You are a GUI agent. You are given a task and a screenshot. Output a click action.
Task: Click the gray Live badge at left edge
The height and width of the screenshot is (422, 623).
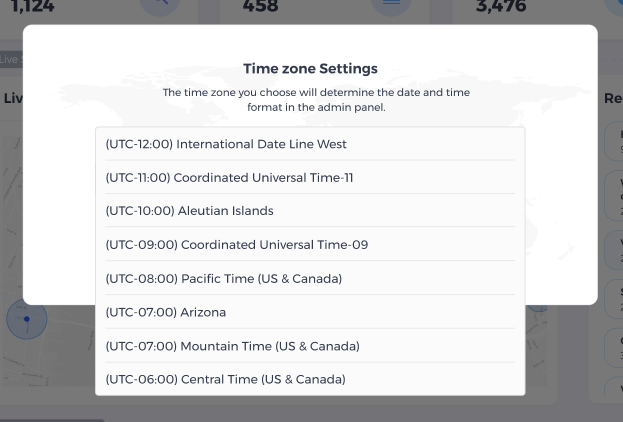click(9, 60)
